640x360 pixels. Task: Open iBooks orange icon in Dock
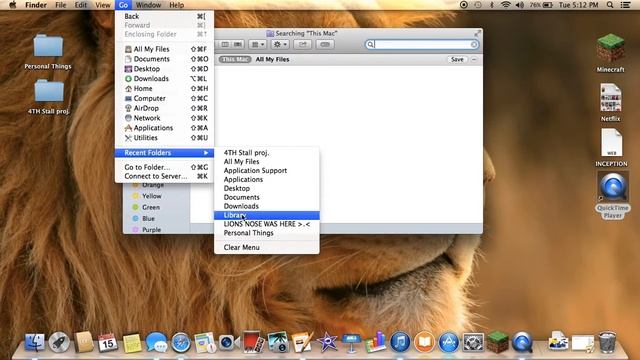pyautogui.click(x=424, y=342)
